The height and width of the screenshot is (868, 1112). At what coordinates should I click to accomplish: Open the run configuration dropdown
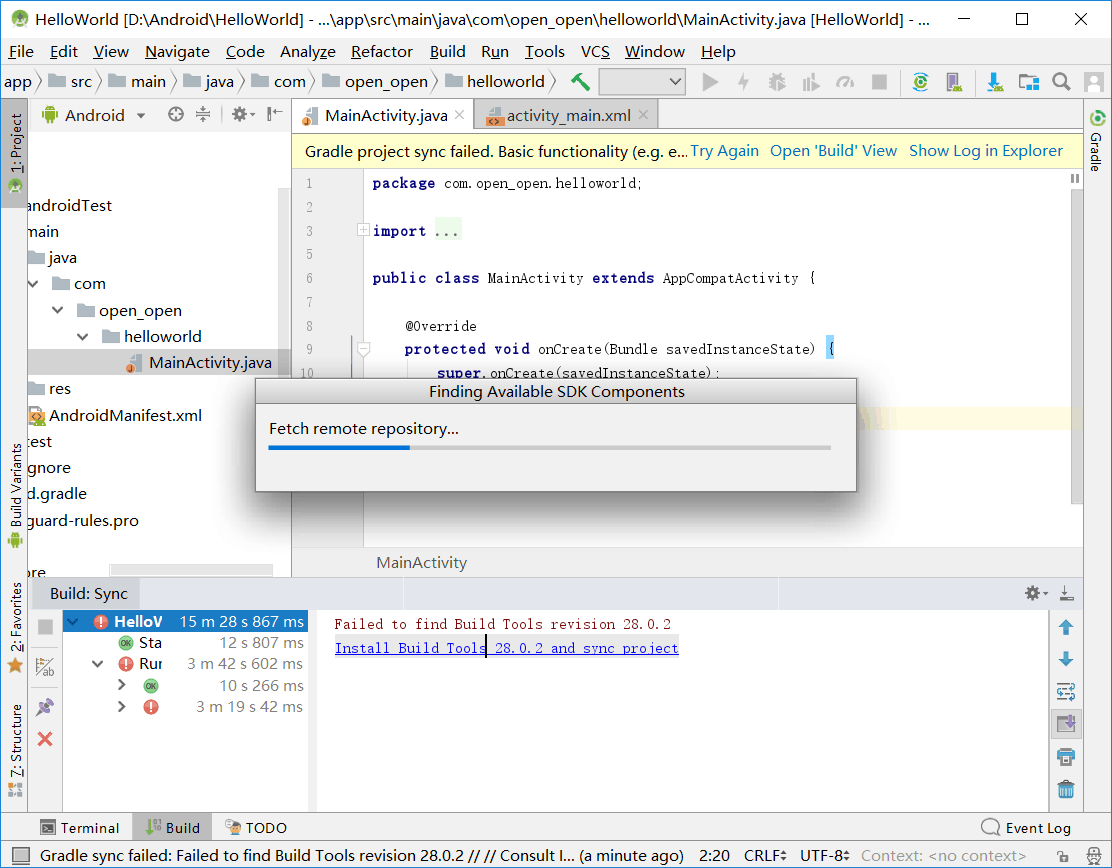coord(642,82)
